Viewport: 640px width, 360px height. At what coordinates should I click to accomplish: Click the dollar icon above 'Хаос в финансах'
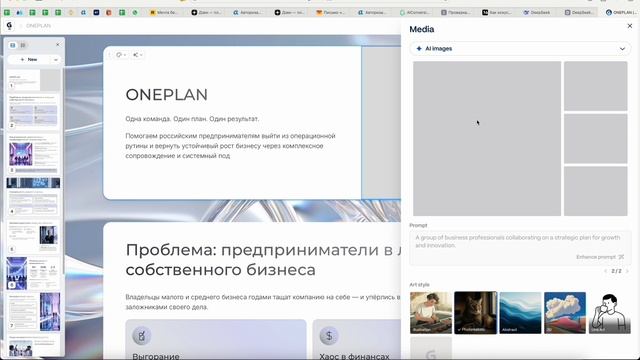[x=329, y=336]
